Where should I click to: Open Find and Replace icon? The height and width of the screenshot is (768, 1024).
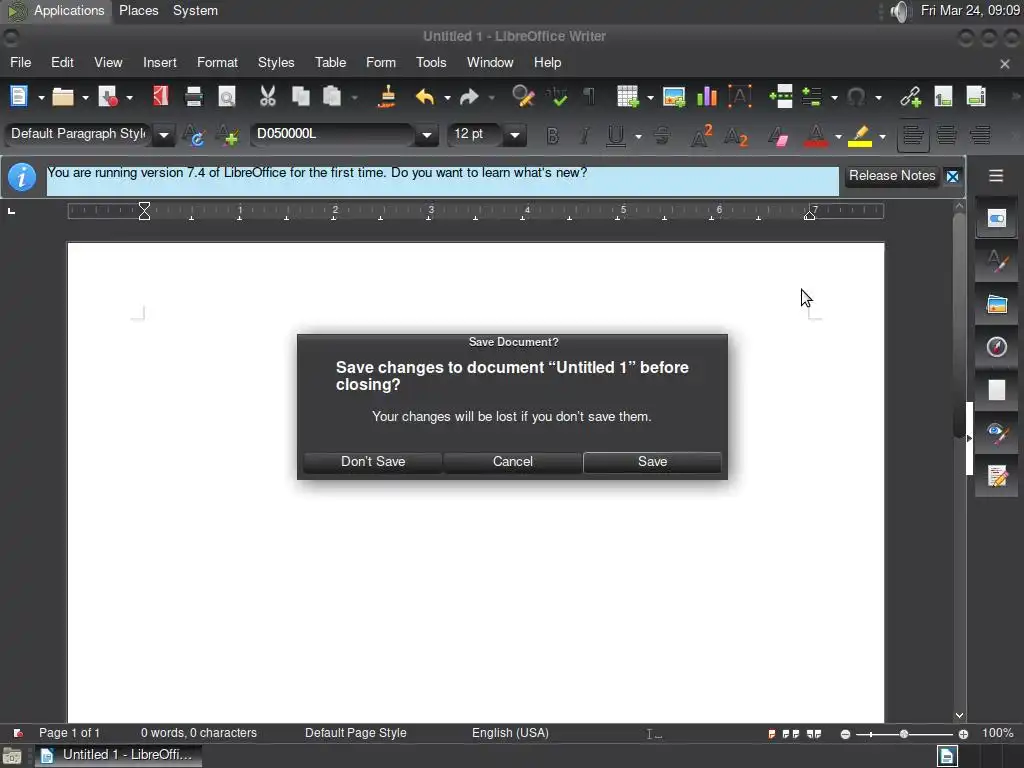tap(523, 97)
